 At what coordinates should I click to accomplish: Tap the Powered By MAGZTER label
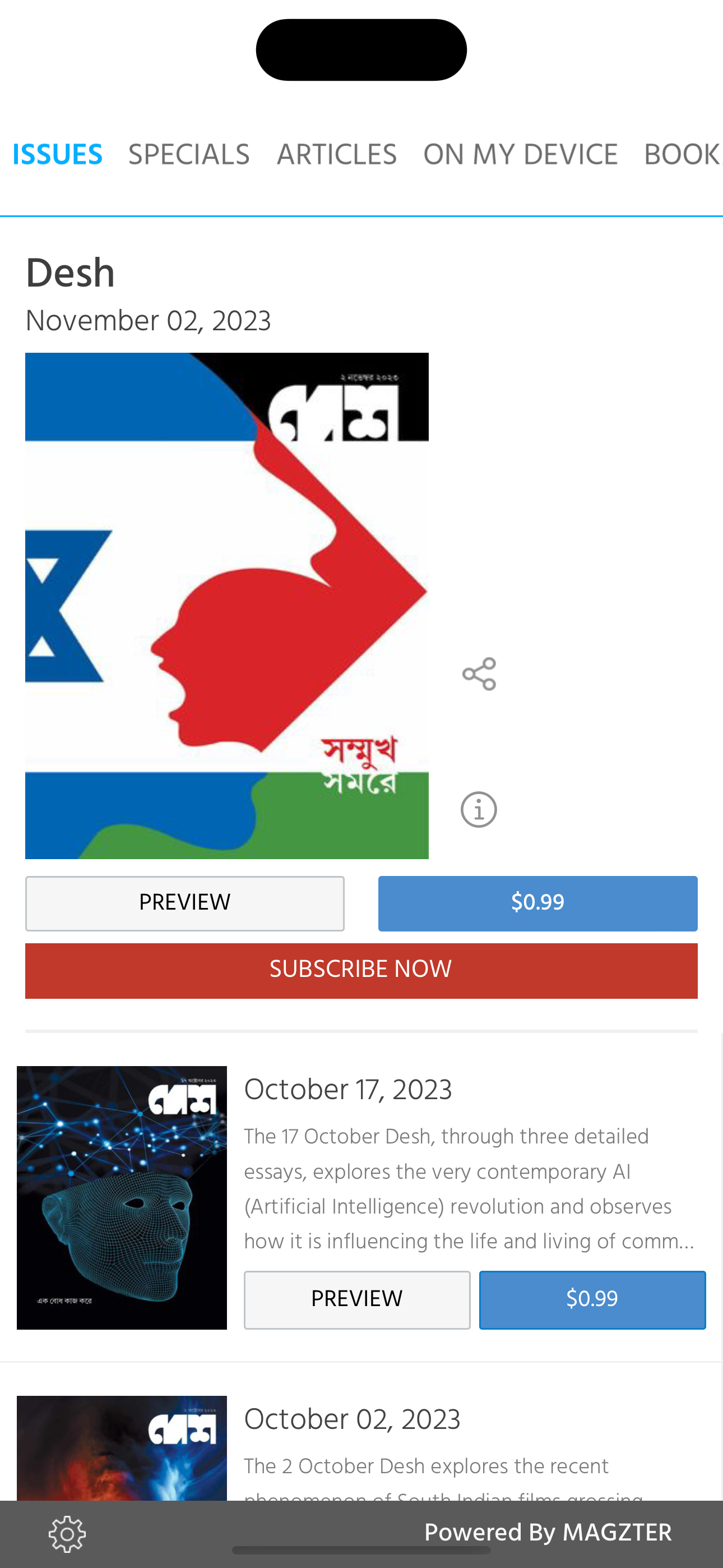(x=548, y=1533)
